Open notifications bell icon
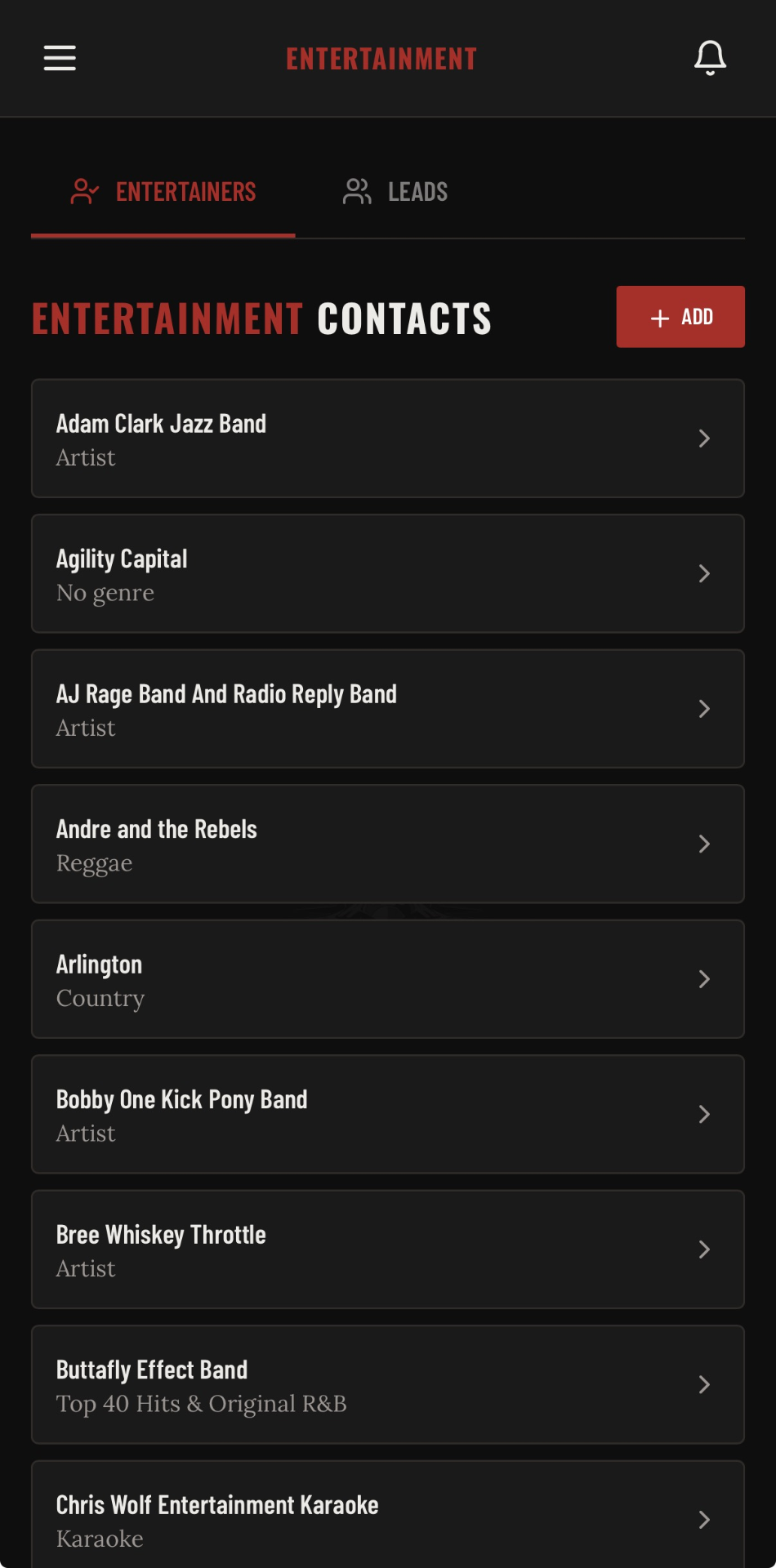Screen dimensions: 776x1568 (x=710, y=58)
